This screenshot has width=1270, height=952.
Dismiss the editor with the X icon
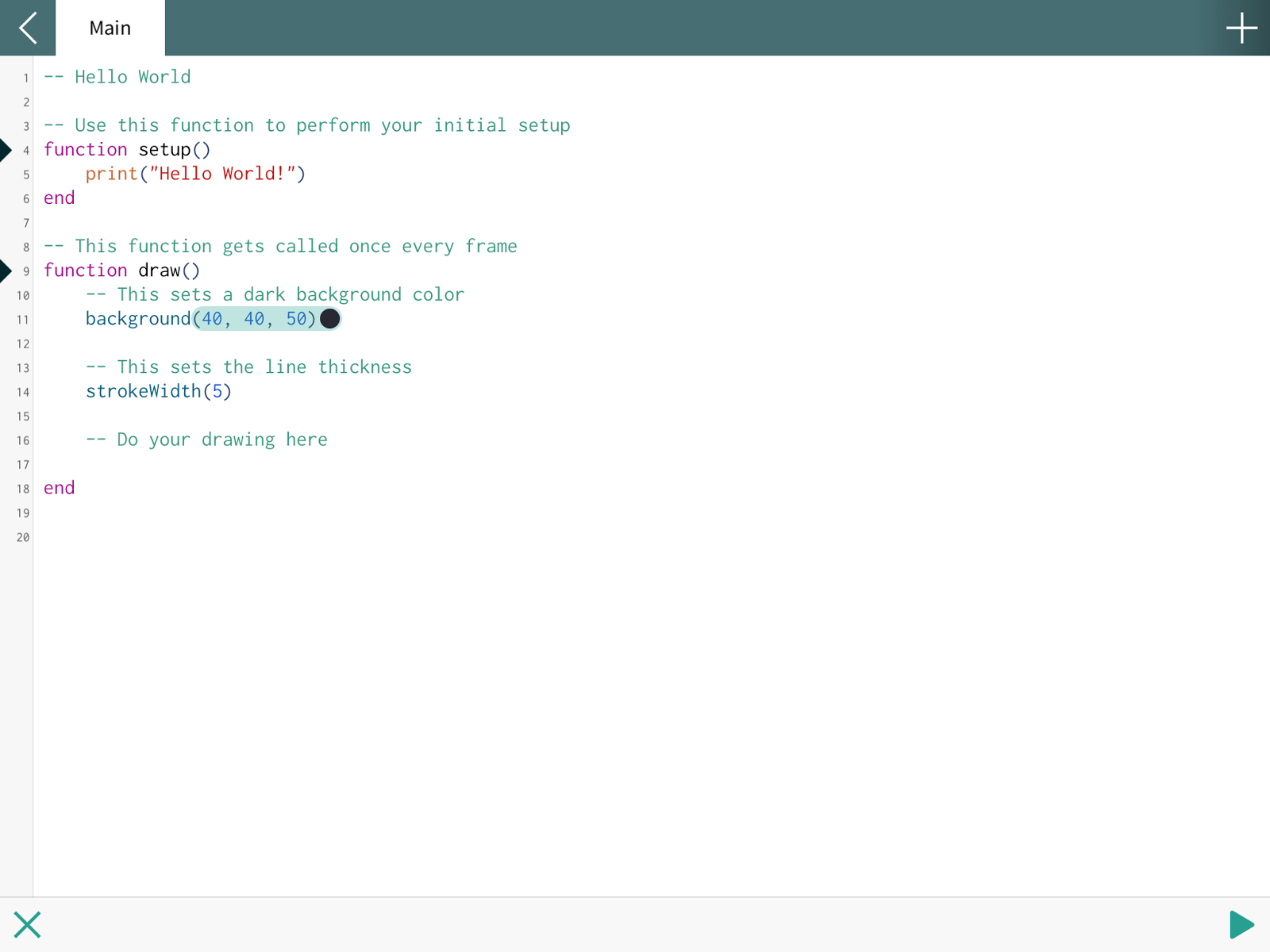pos(27,924)
